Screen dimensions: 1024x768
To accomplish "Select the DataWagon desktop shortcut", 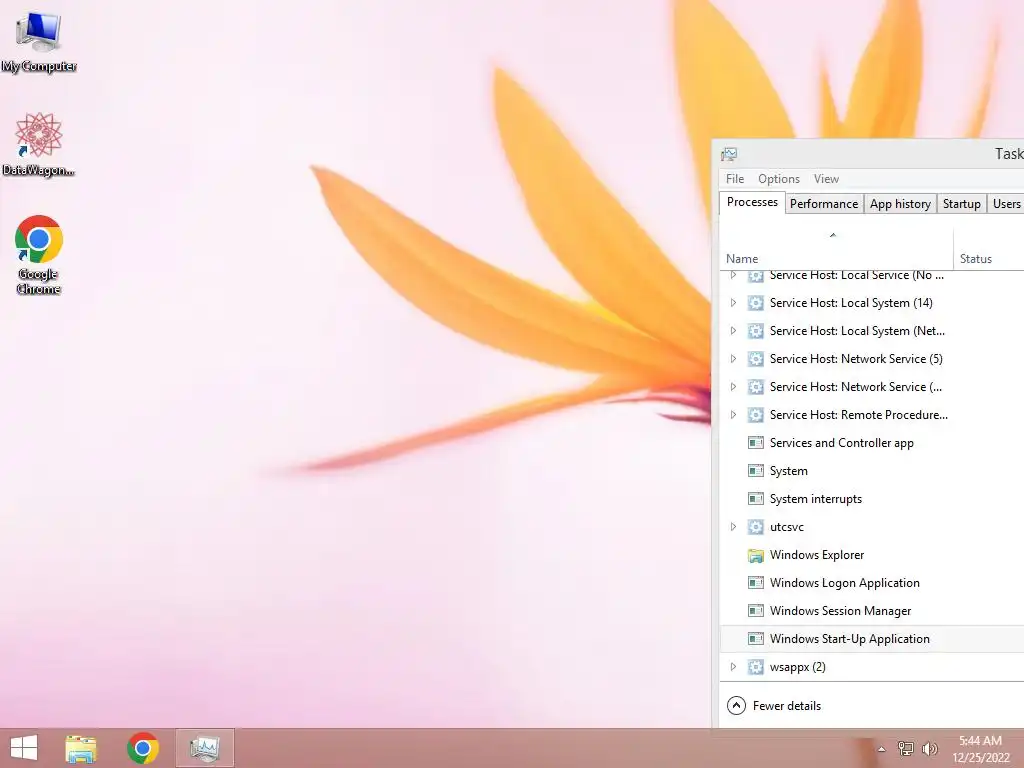I will 39,144.
